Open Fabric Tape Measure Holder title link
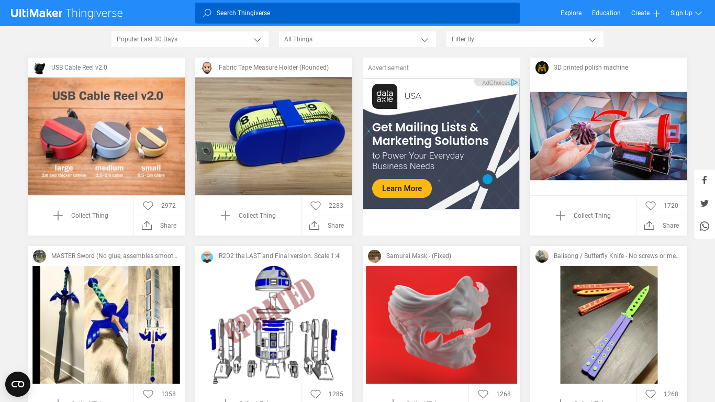The width and height of the screenshot is (715, 402). [x=273, y=67]
